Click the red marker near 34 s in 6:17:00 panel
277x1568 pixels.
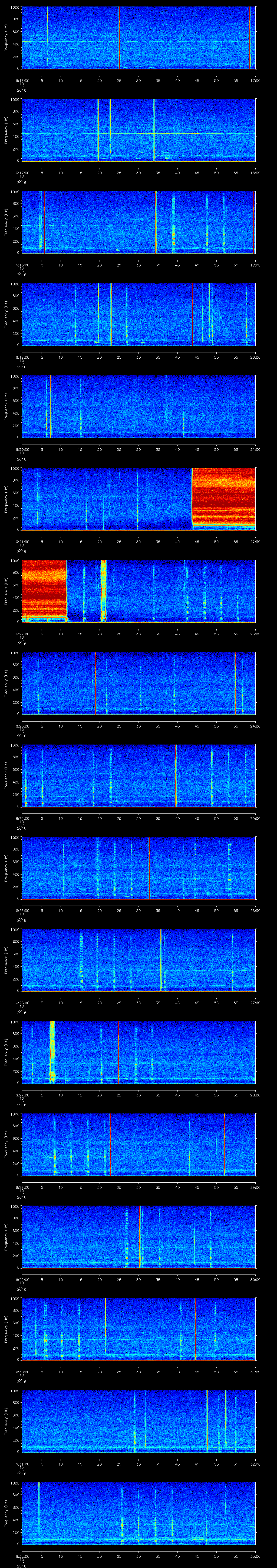point(154,130)
